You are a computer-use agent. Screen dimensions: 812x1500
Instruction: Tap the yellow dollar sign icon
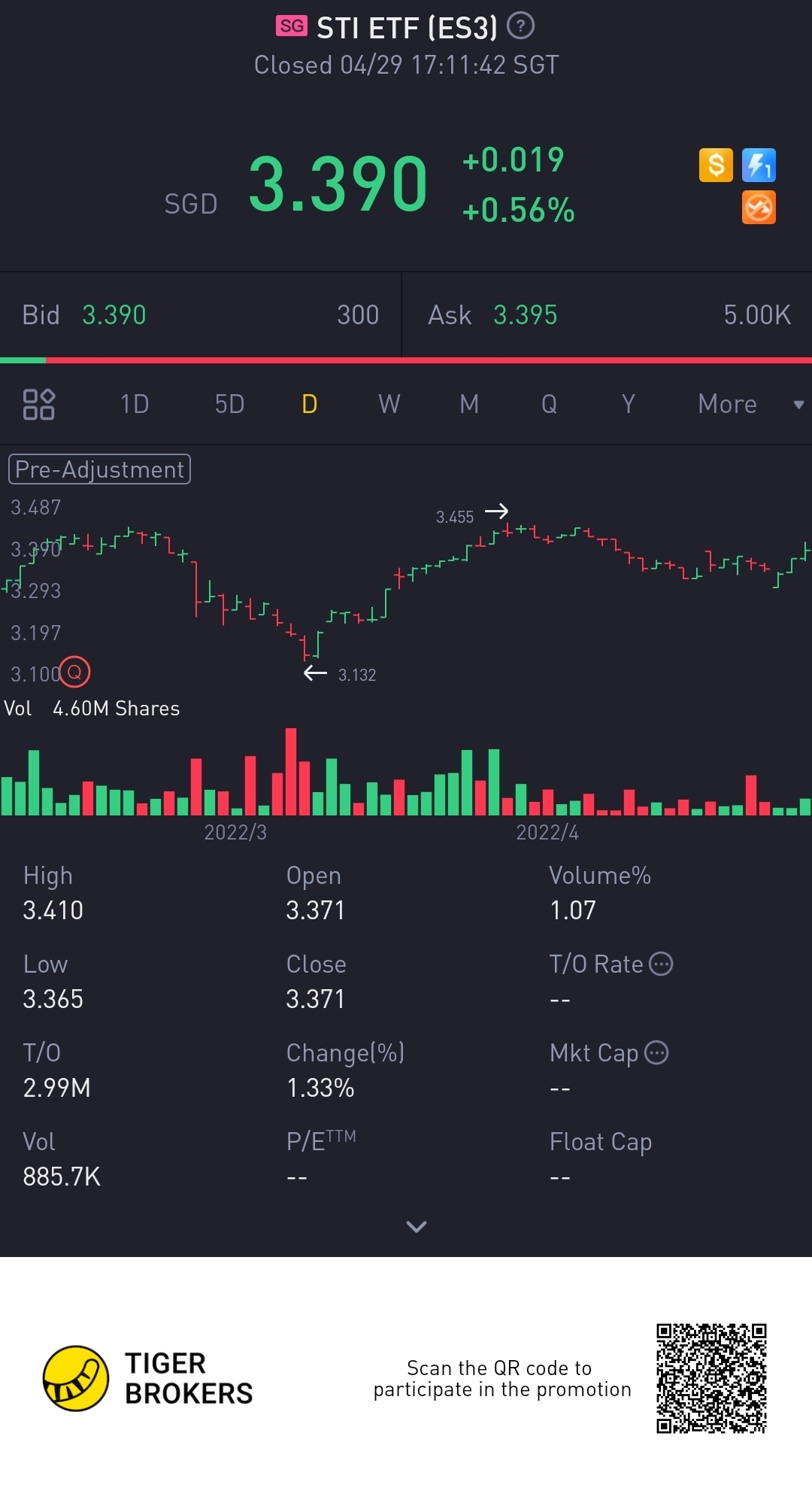[716, 165]
